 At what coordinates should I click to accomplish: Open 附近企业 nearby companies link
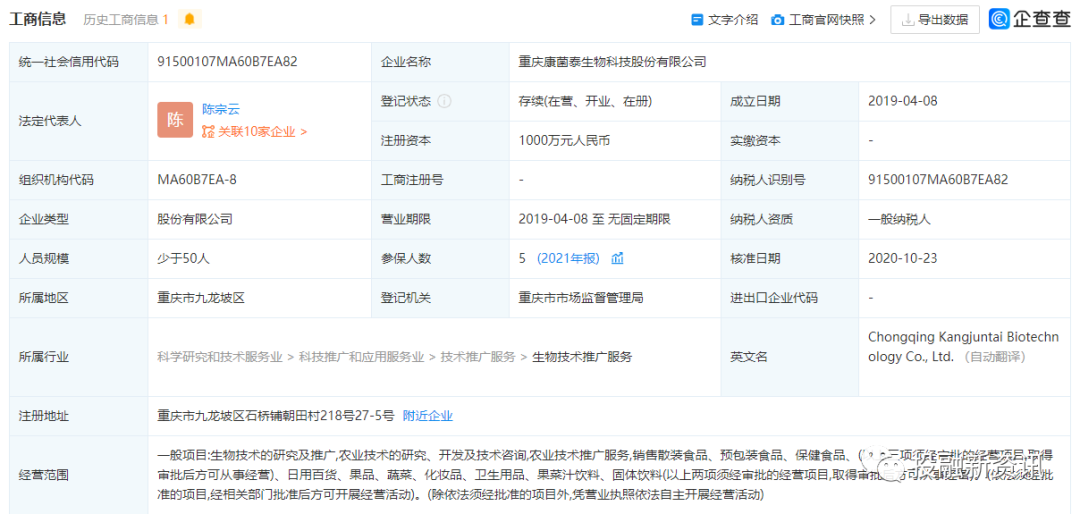428,415
